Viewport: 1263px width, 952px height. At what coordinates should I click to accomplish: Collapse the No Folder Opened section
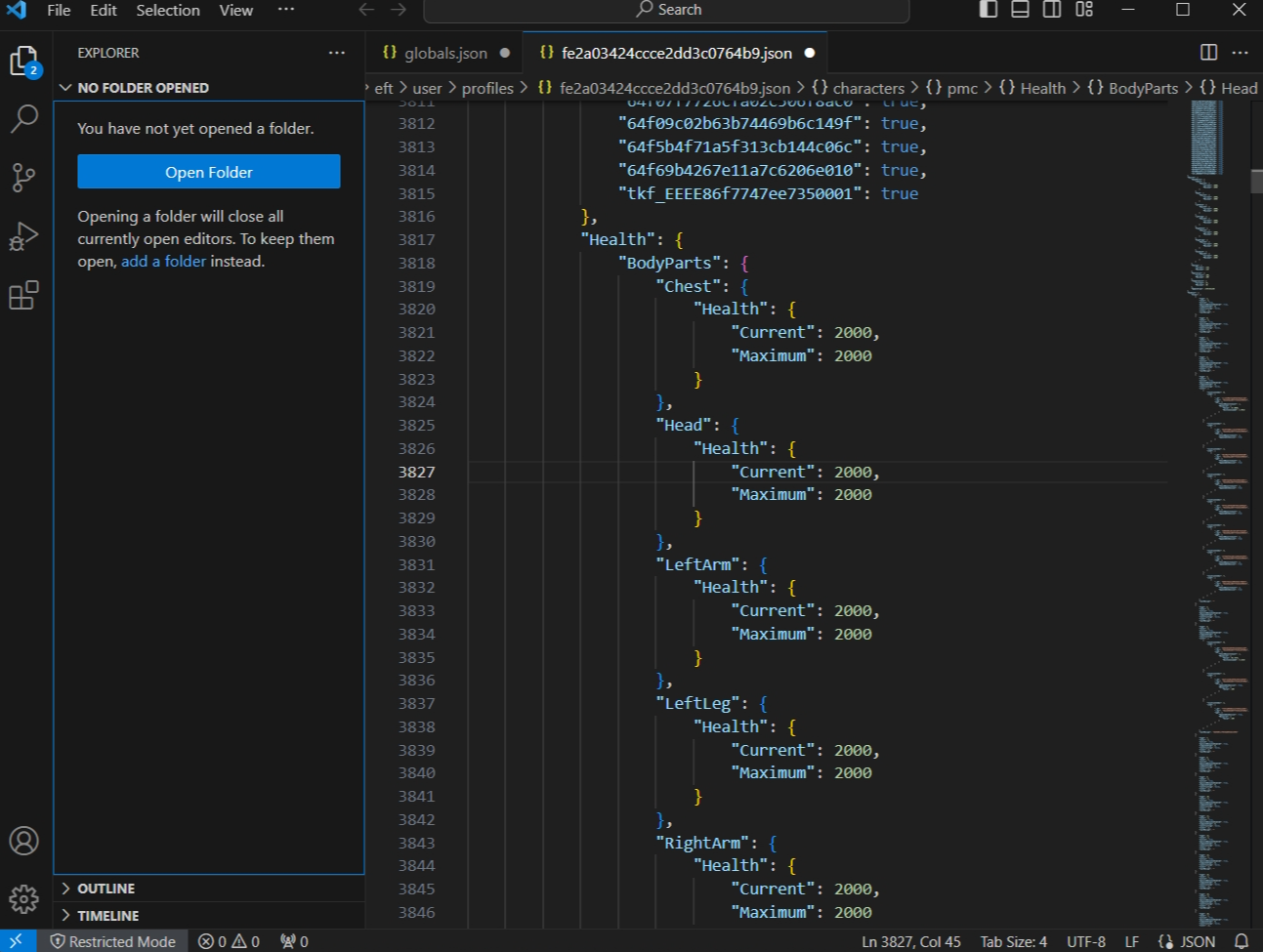[x=143, y=88]
